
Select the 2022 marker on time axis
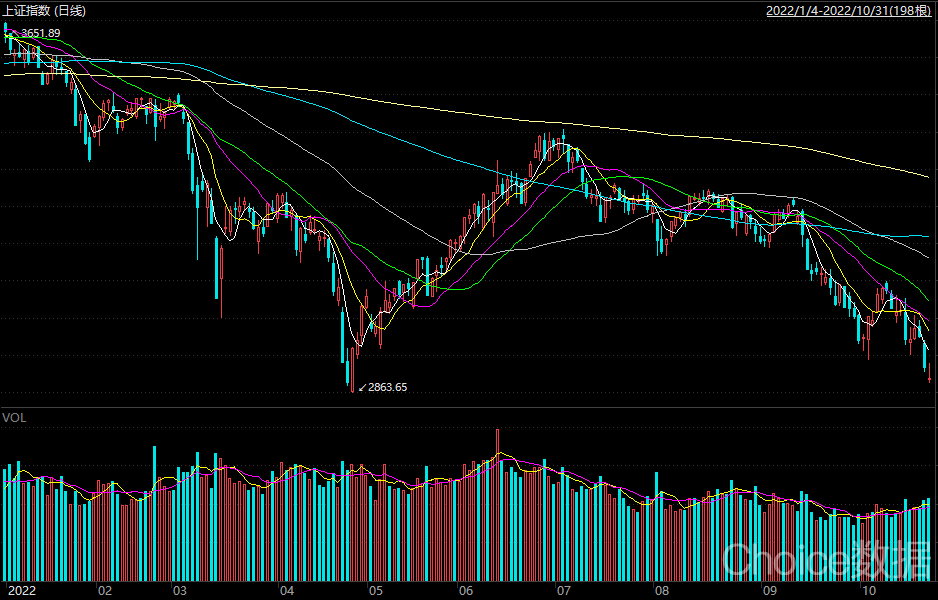21,591
